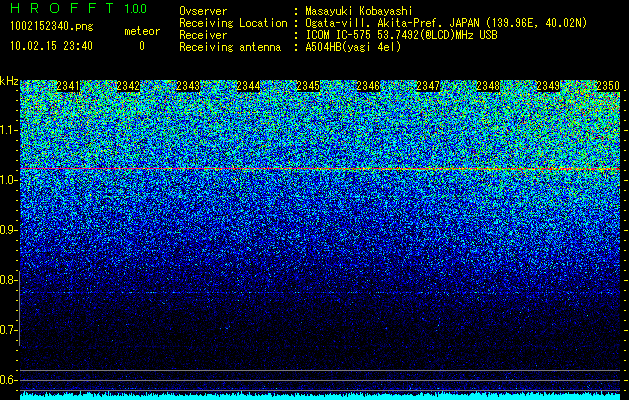Click the 1.0 kHz axis label
This screenshot has height=400, width=629.
pyautogui.click(x=8, y=181)
